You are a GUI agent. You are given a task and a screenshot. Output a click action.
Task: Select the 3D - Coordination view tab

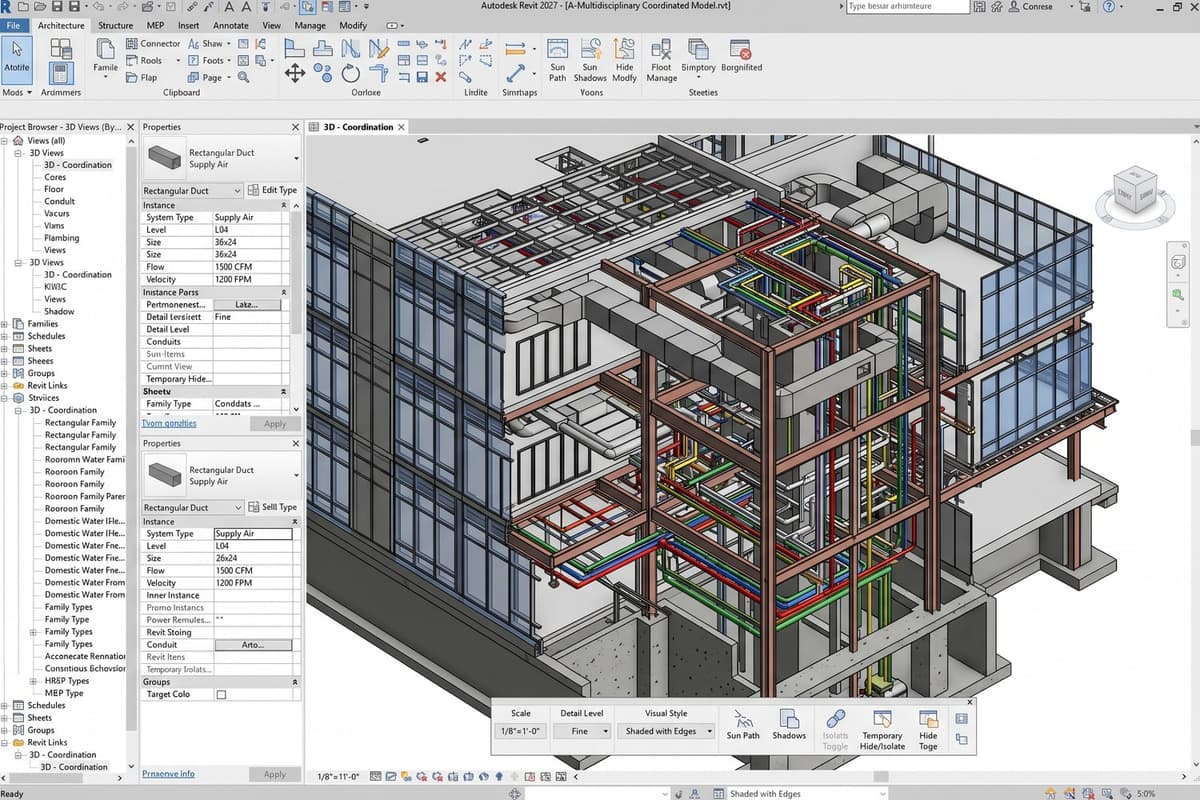pyautogui.click(x=358, y=127)
